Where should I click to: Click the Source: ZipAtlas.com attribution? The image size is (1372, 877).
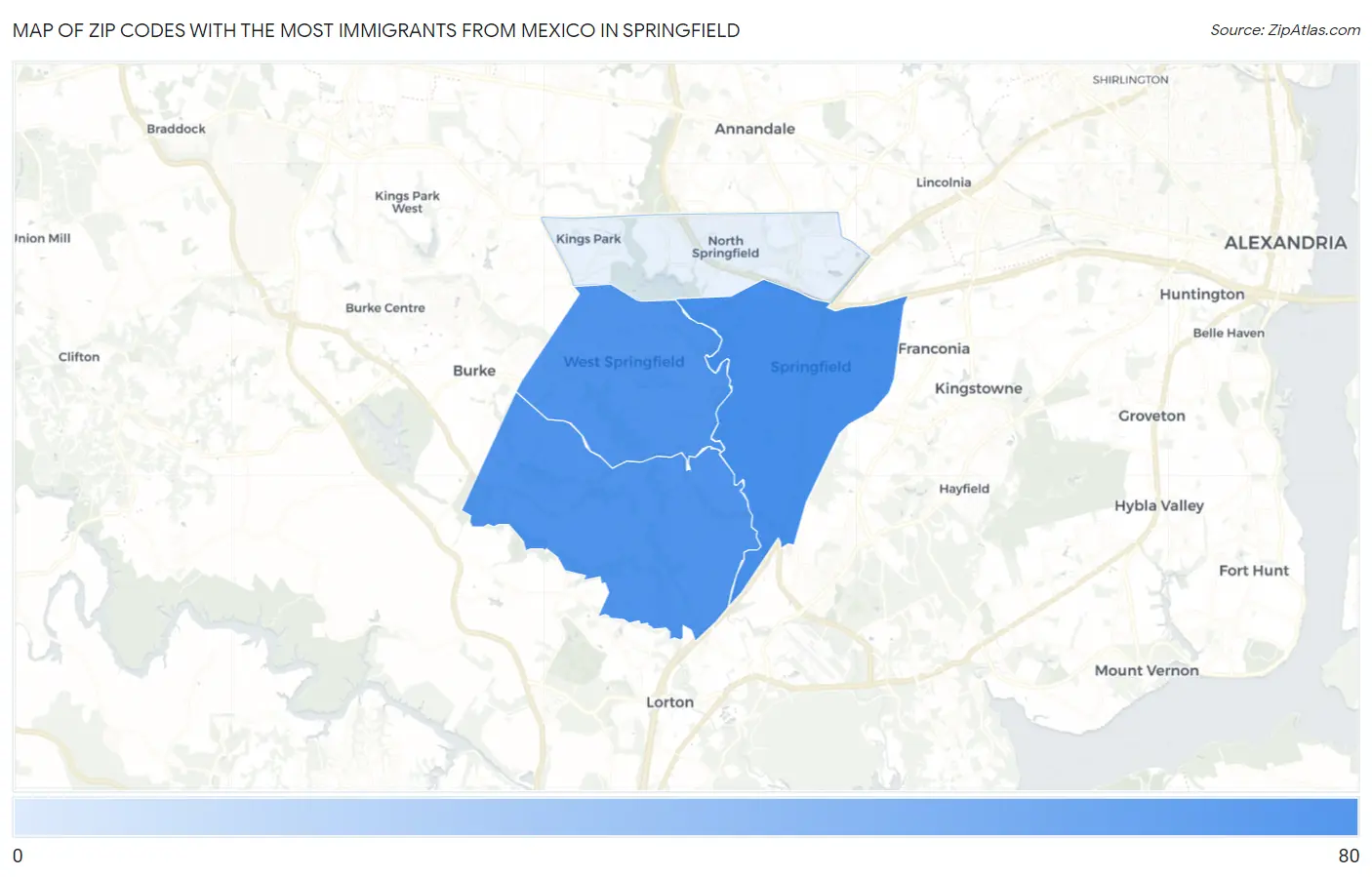tap(1285, 30)
